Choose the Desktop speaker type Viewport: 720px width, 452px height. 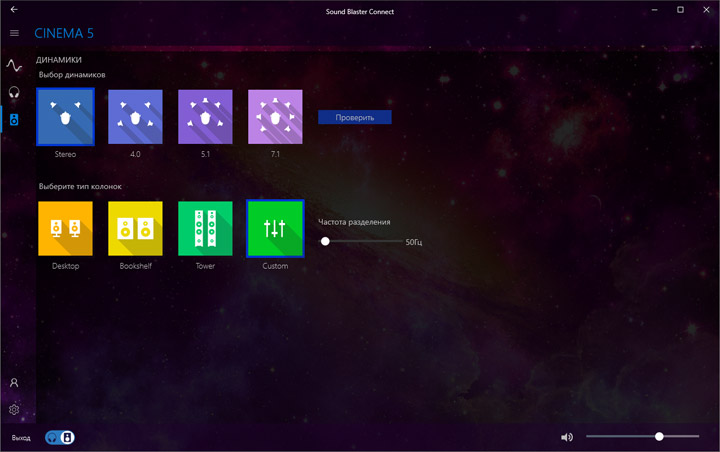[65, 228]
